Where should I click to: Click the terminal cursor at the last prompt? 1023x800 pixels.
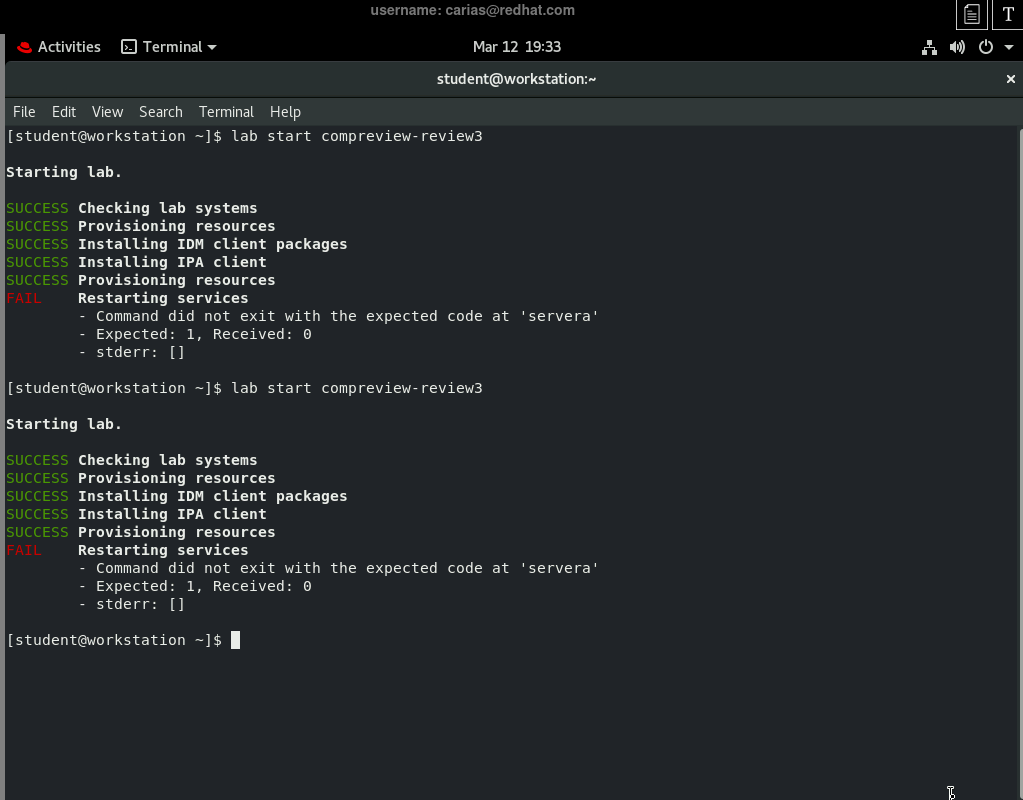click(x=236, y=640)
